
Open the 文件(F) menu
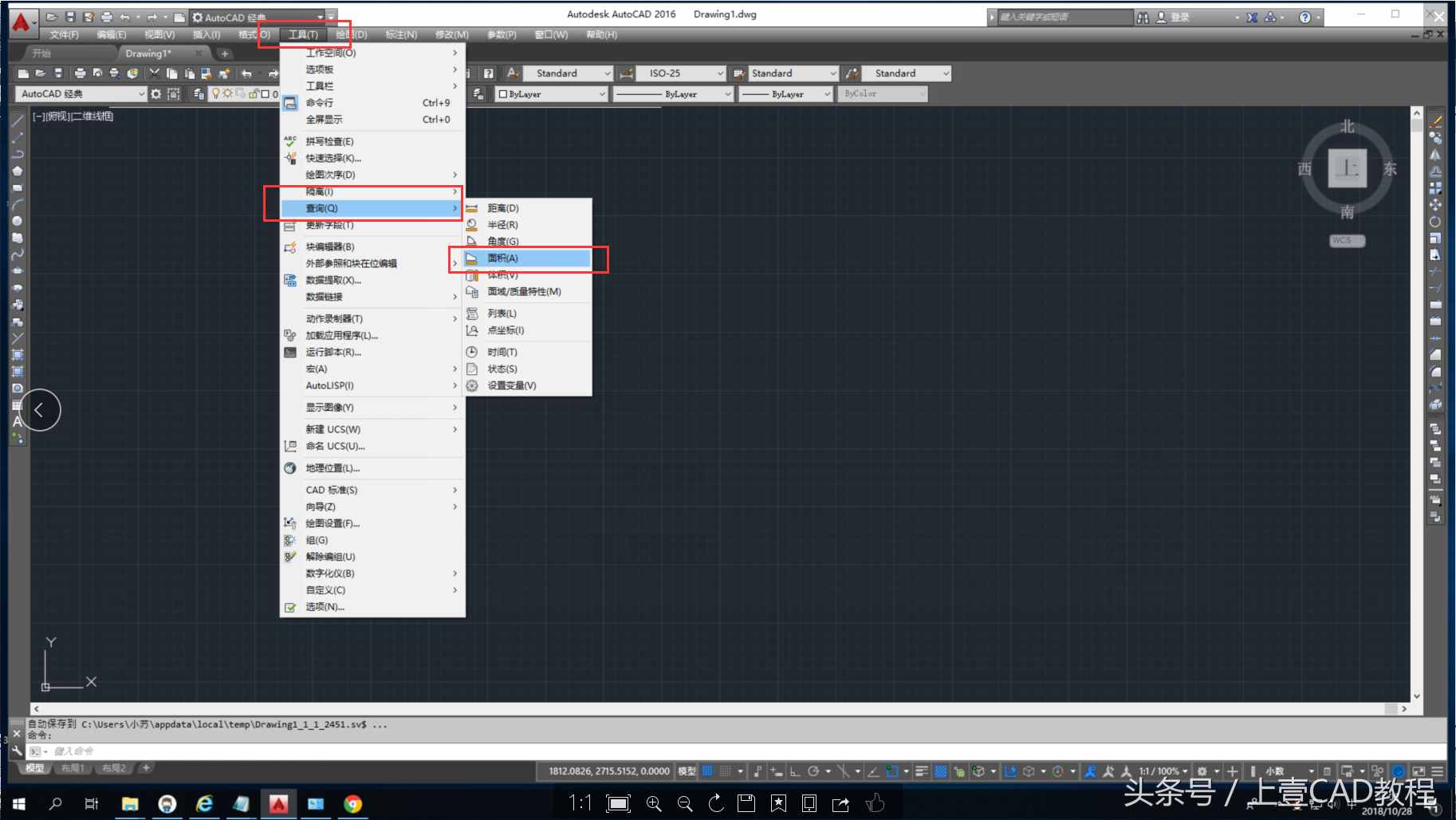pos(64,35)
